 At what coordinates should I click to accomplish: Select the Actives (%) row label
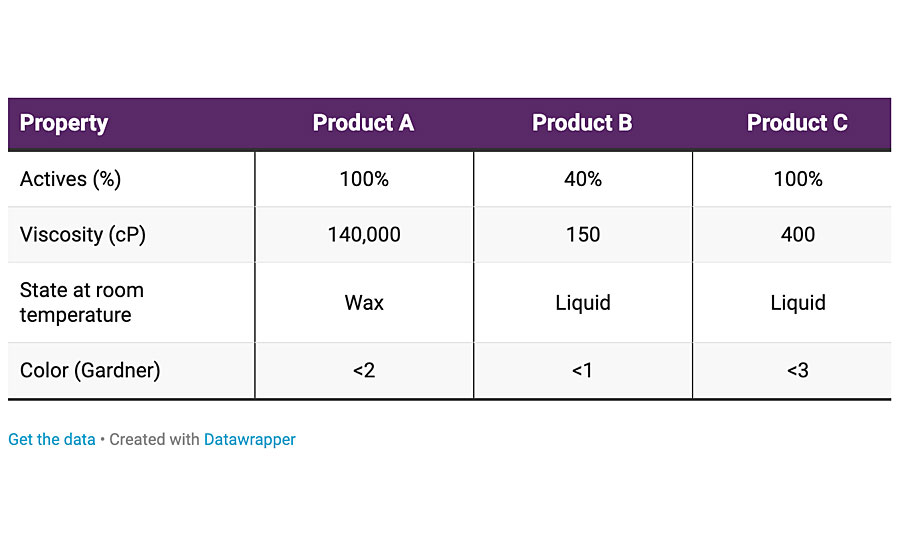tap(70, 179)
